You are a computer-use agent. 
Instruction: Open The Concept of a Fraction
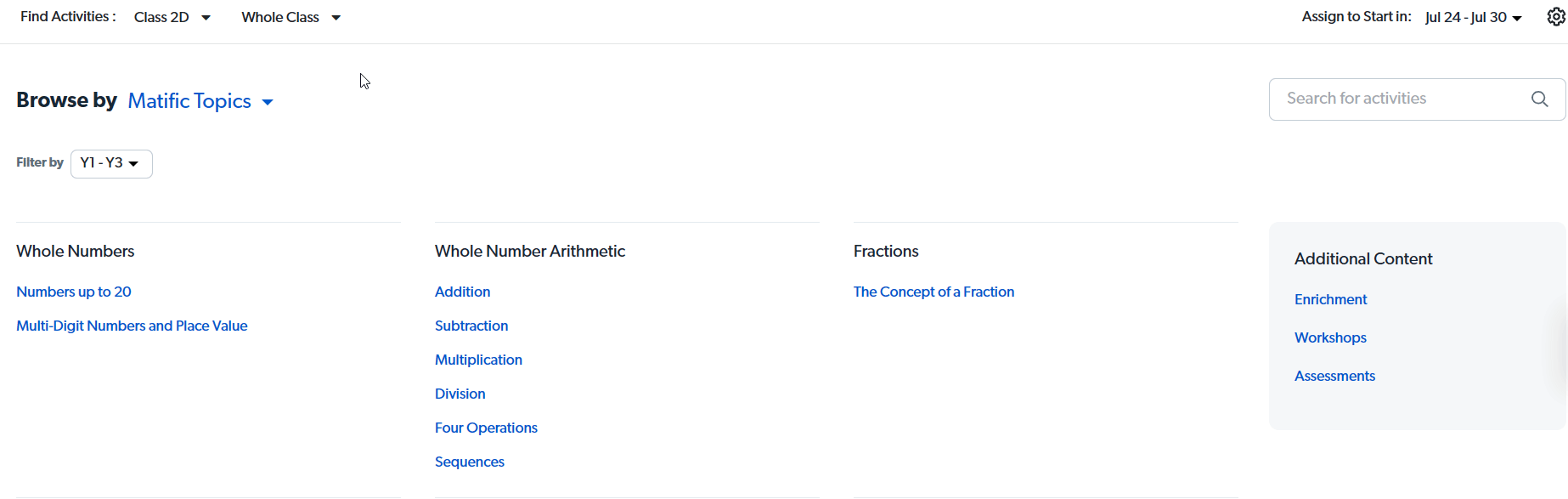(x=933, y=292)
